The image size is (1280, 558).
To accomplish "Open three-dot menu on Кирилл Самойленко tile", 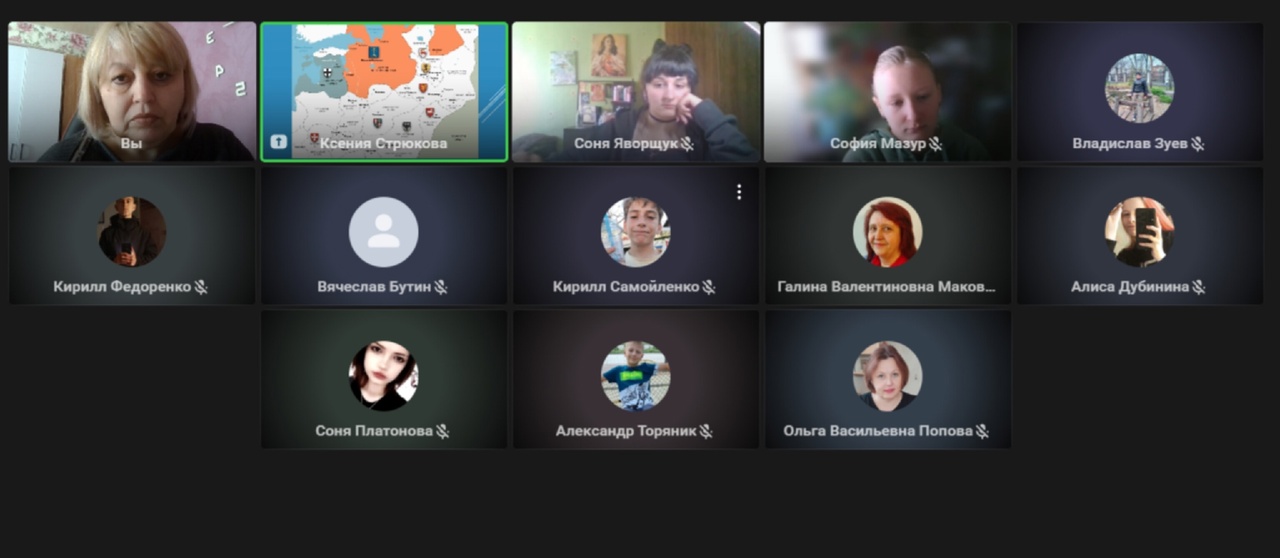I will point(739,192).
